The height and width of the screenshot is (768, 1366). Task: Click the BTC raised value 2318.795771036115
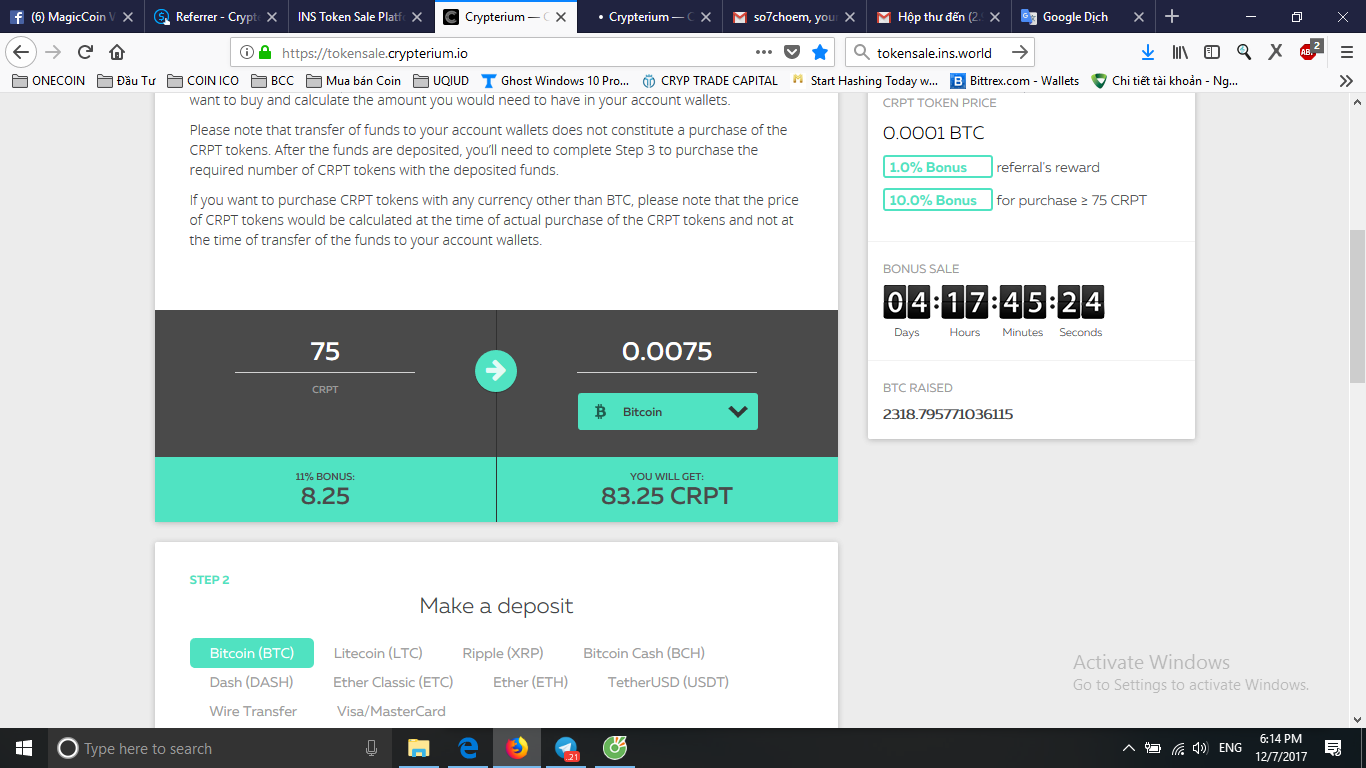pyautogui.click(x=948, y=414)
